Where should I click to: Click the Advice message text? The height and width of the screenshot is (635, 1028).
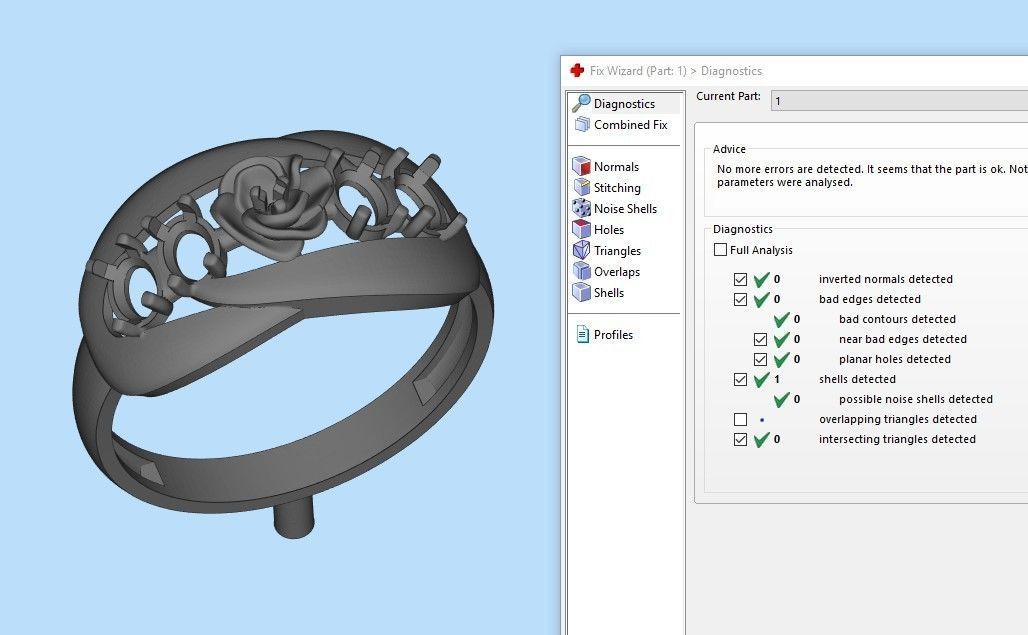coord(872,176)
